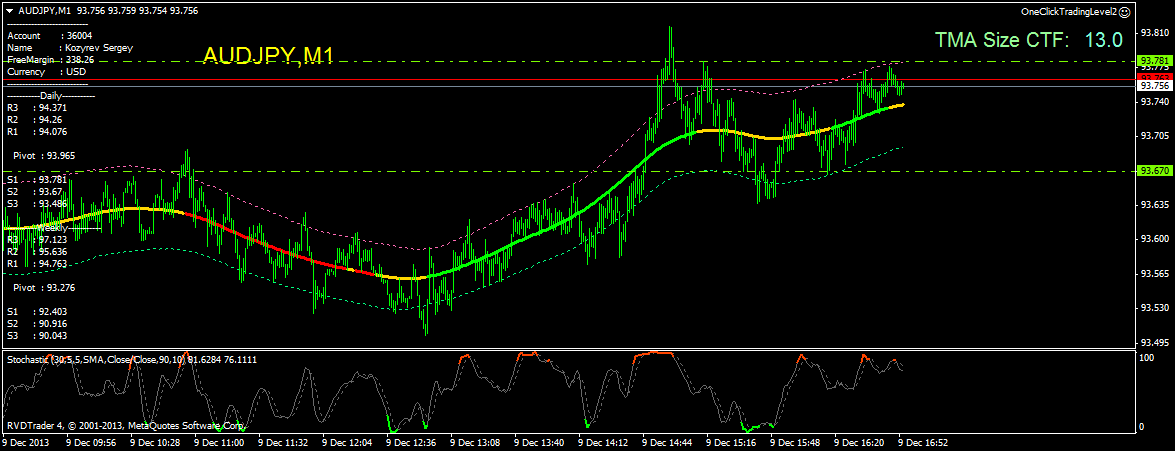Click the 93.600 price axis label
Screen dimensions: 1175x451
point(1154,239)
